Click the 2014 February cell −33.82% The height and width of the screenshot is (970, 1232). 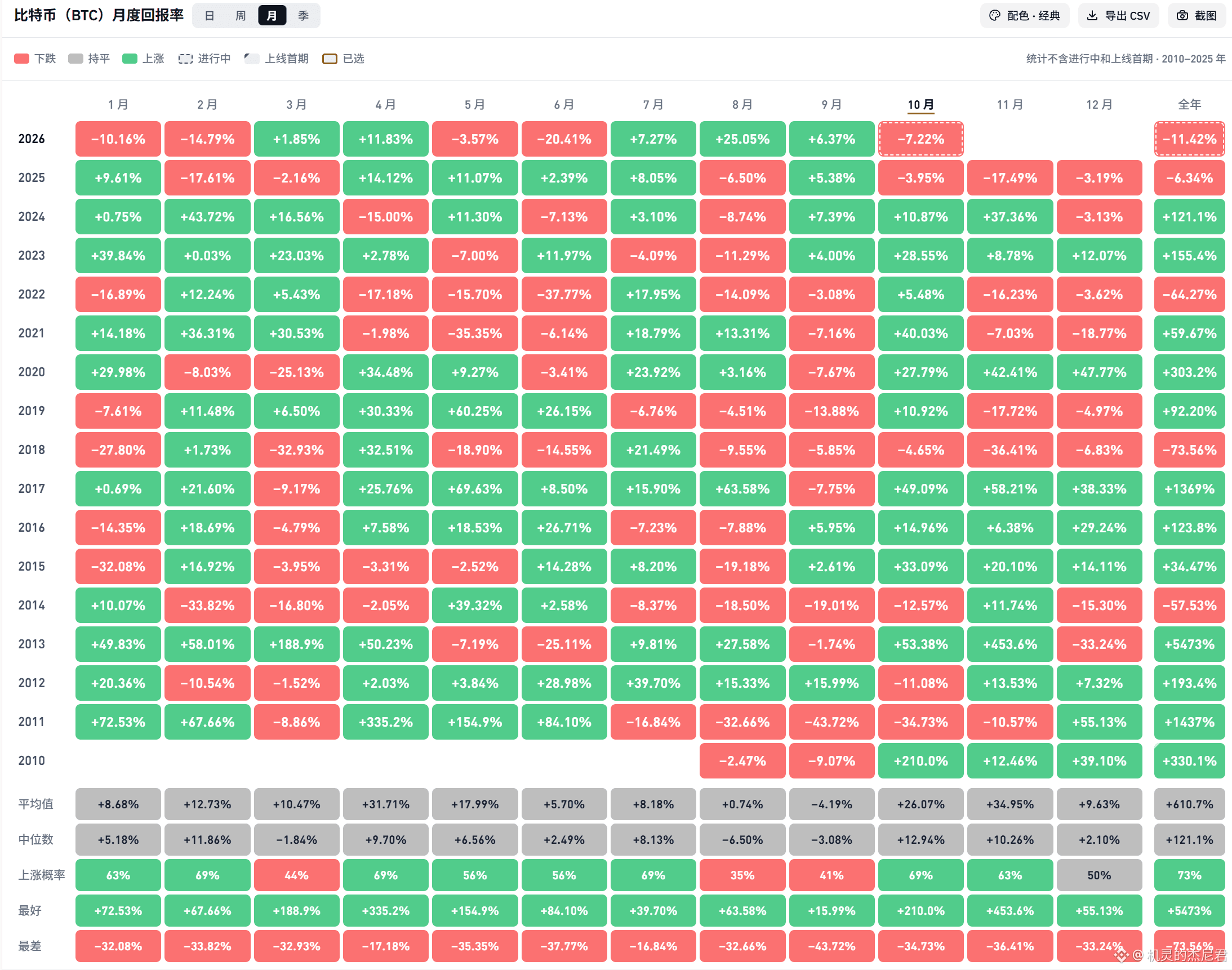[207, 606]
